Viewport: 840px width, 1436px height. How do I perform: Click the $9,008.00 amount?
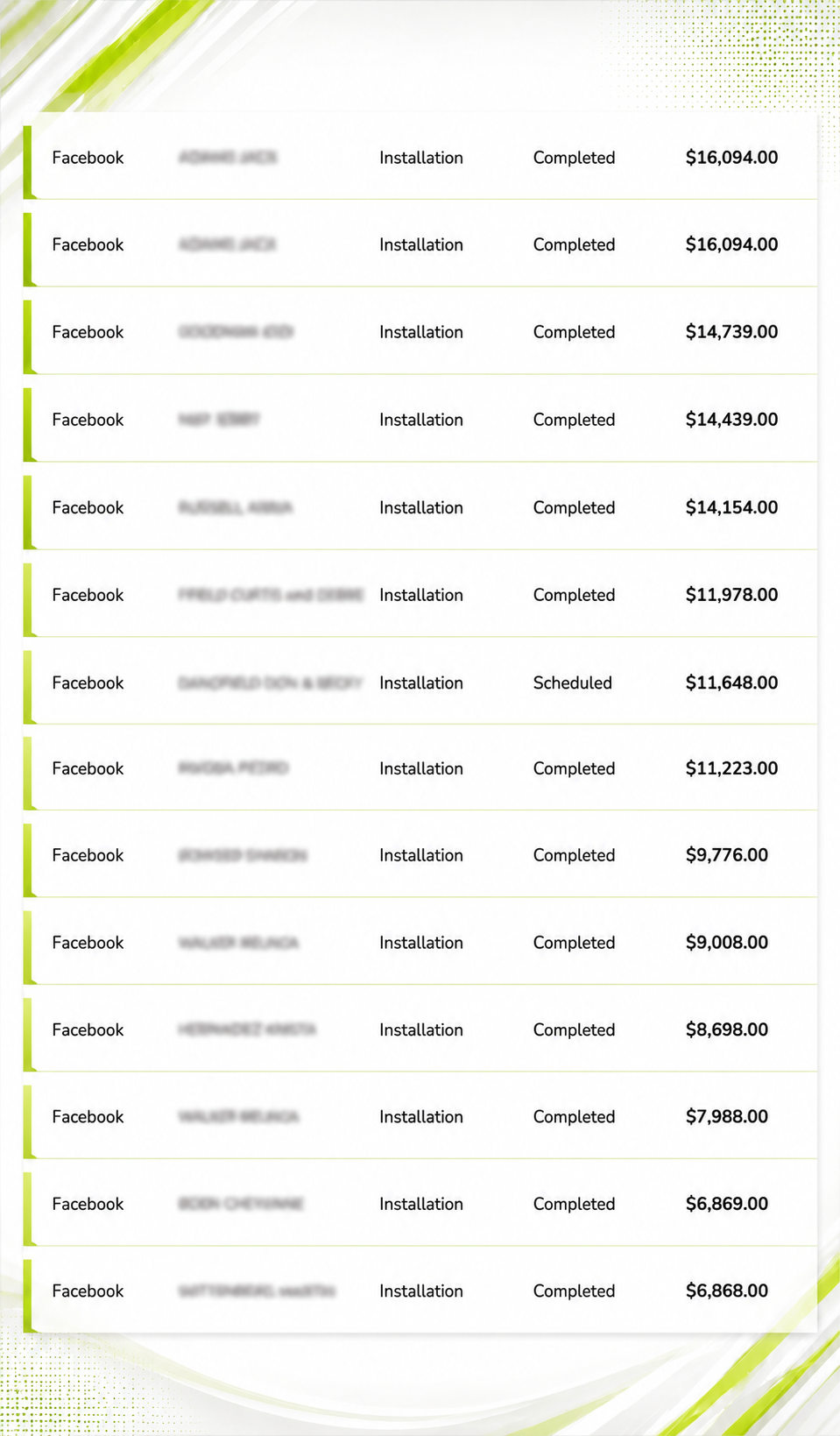(726, 943)
